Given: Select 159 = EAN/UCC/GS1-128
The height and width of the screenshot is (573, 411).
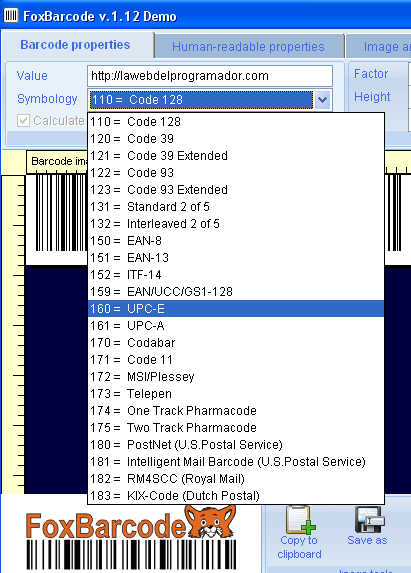Looking at the screenshot, I should tap(236, 292).
